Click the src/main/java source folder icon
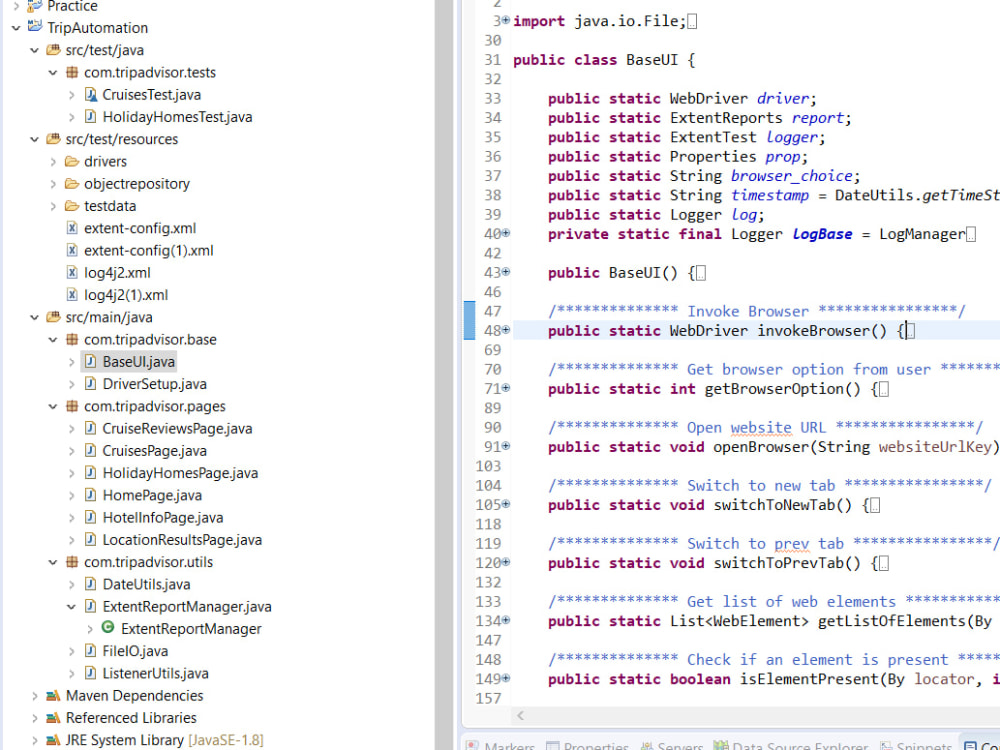Viewport: 1000px width, 750px height. (x=52, y=317)
